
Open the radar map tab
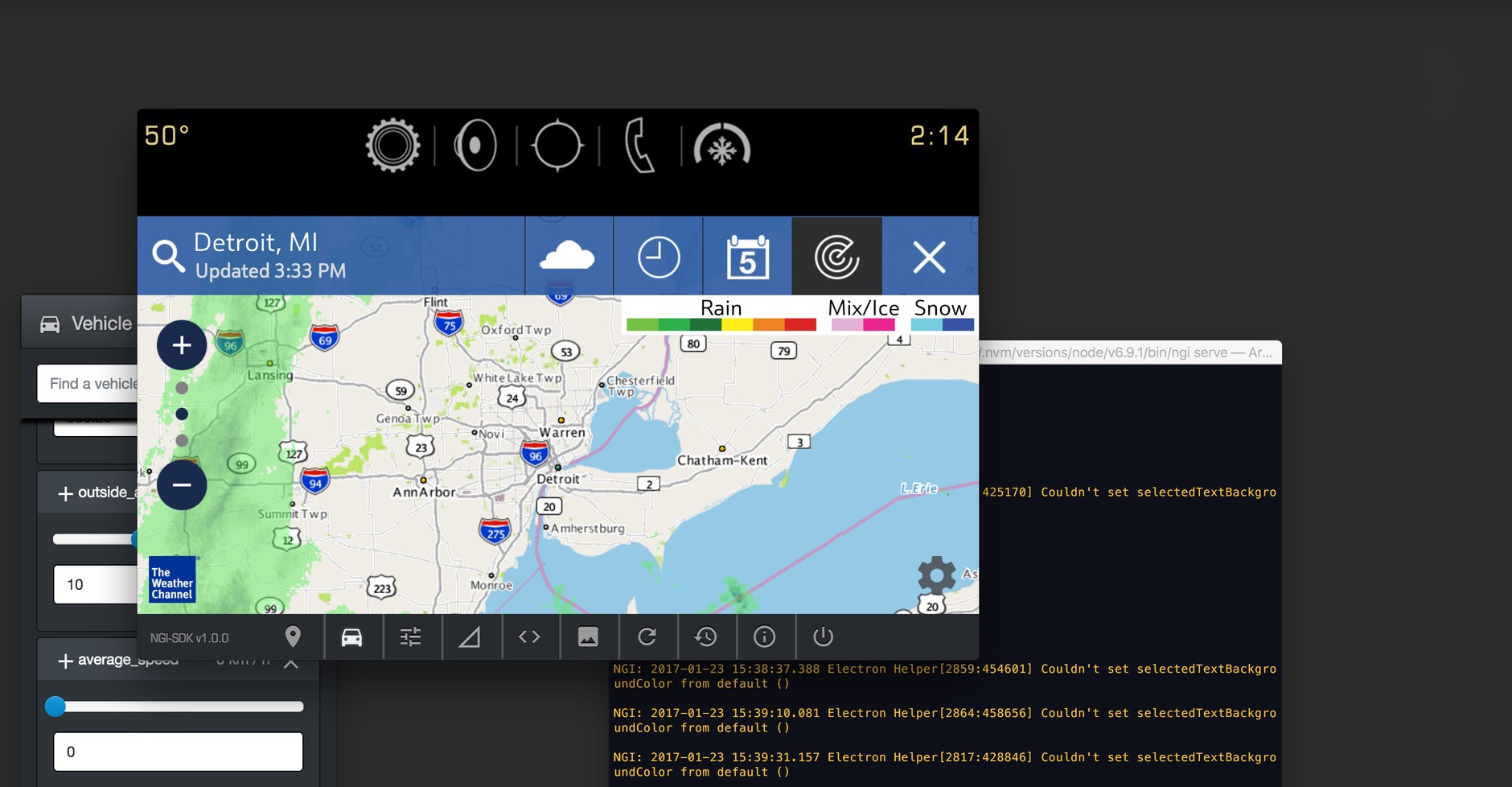836,258
